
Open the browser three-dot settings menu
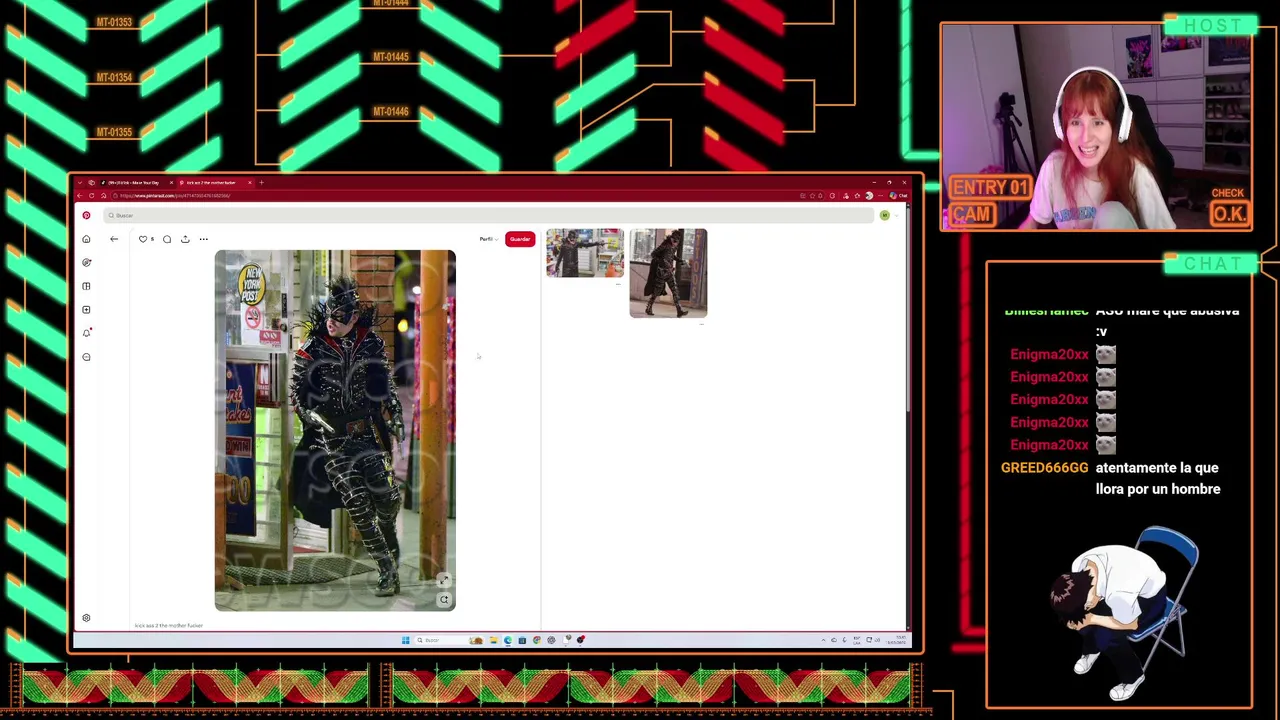[x=880, y=196]
